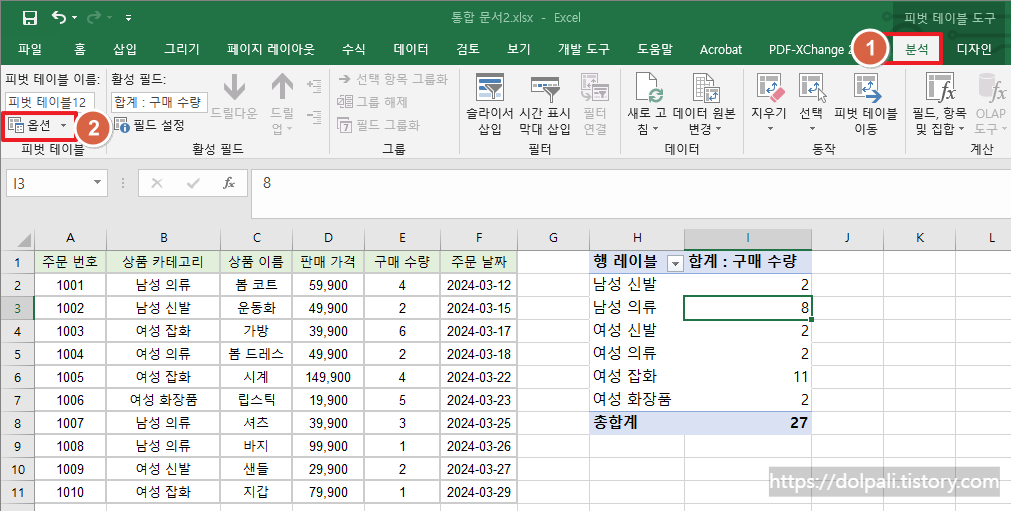Select date cell 2024-03-29
The height and width of the screenshot is (511, 1011).
coord(478,492)
